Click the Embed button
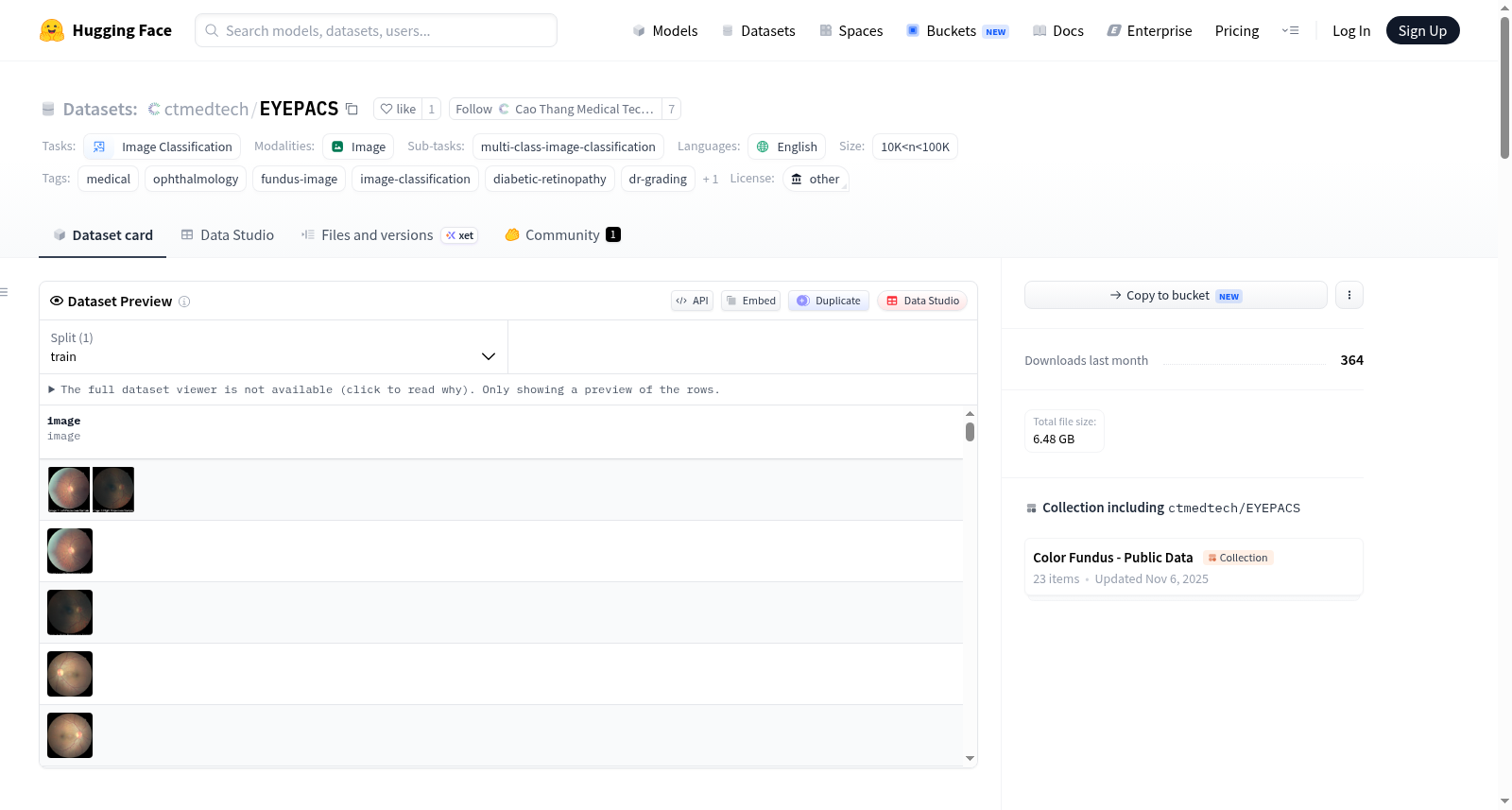Viewport: 1512px width, 810px height. [x=751, y=301]
